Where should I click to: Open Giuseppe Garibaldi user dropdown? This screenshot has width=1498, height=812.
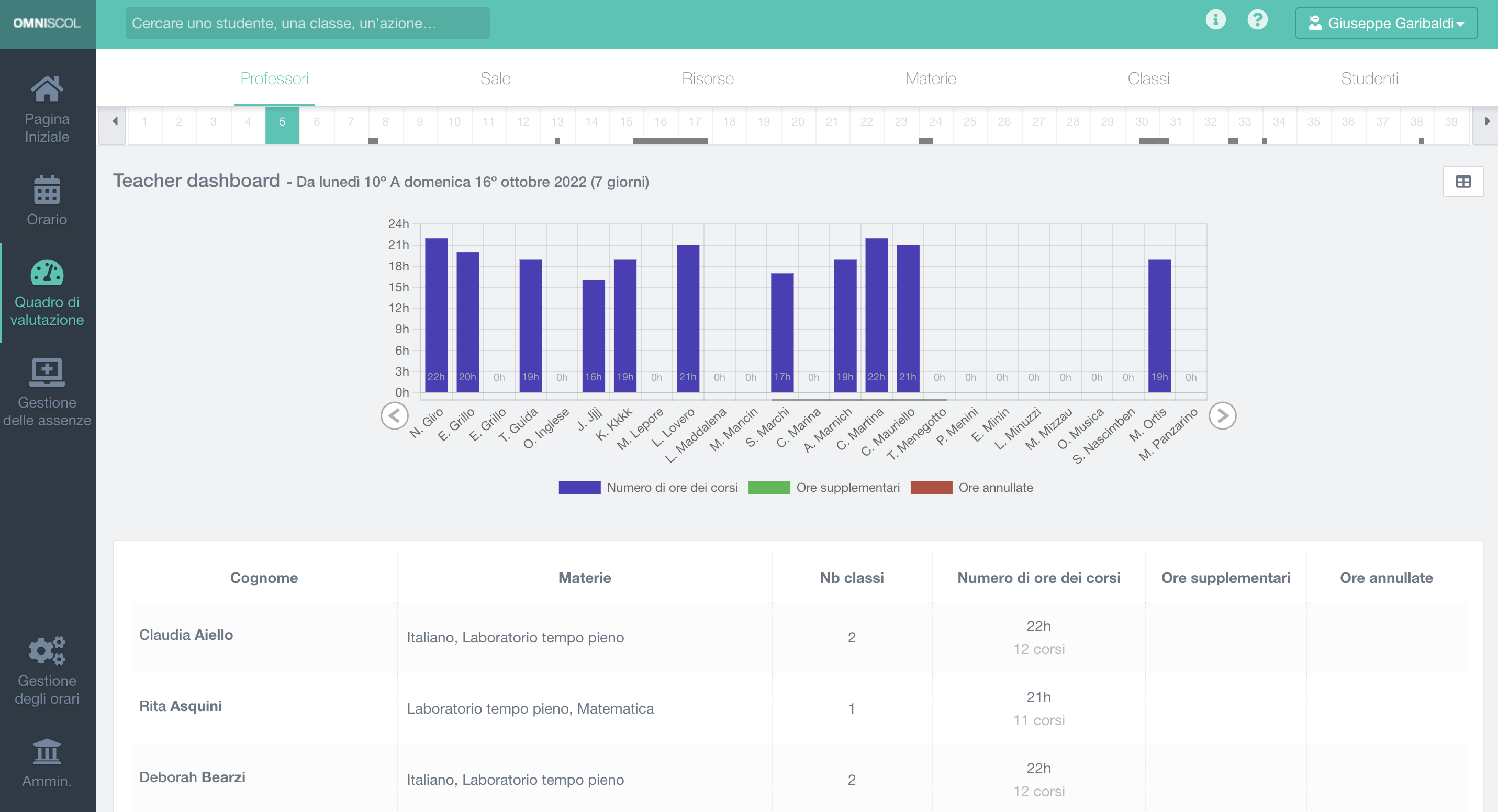pyautogui.click(x=1386, y=23)
